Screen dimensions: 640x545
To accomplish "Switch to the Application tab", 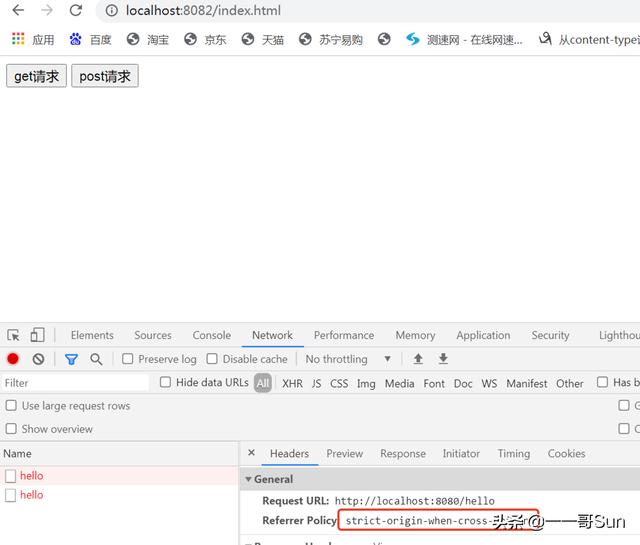I will (x=483, y=335).
